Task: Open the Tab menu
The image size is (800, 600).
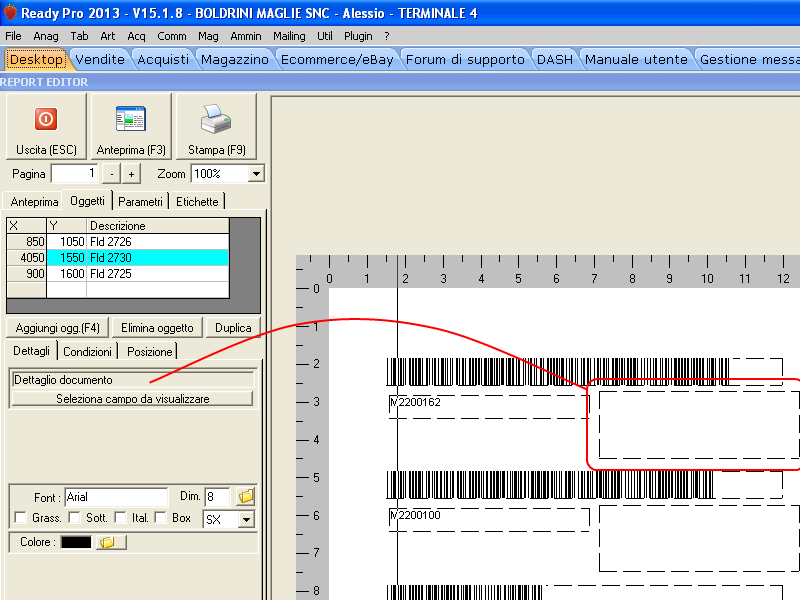Action: coord(79,36)
